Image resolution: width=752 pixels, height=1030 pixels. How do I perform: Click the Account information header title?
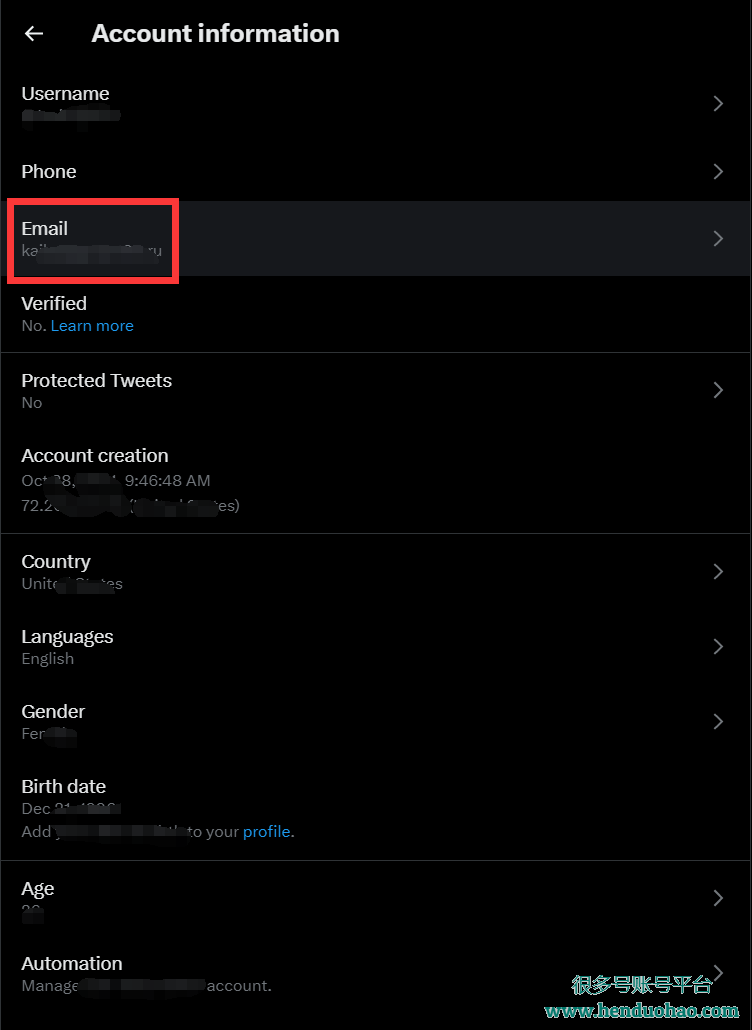[215, 34]
